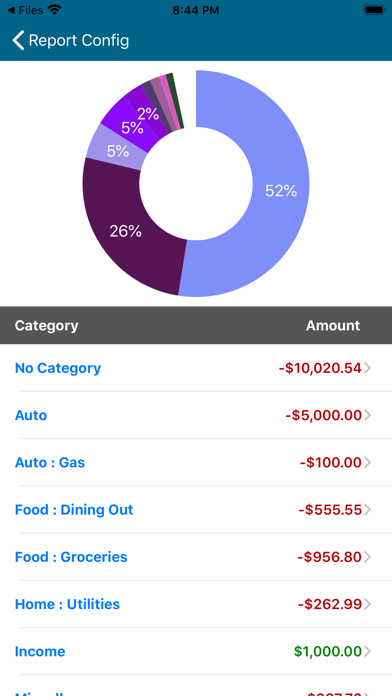Open the Food : Dining Out category

tap(196, 510)
